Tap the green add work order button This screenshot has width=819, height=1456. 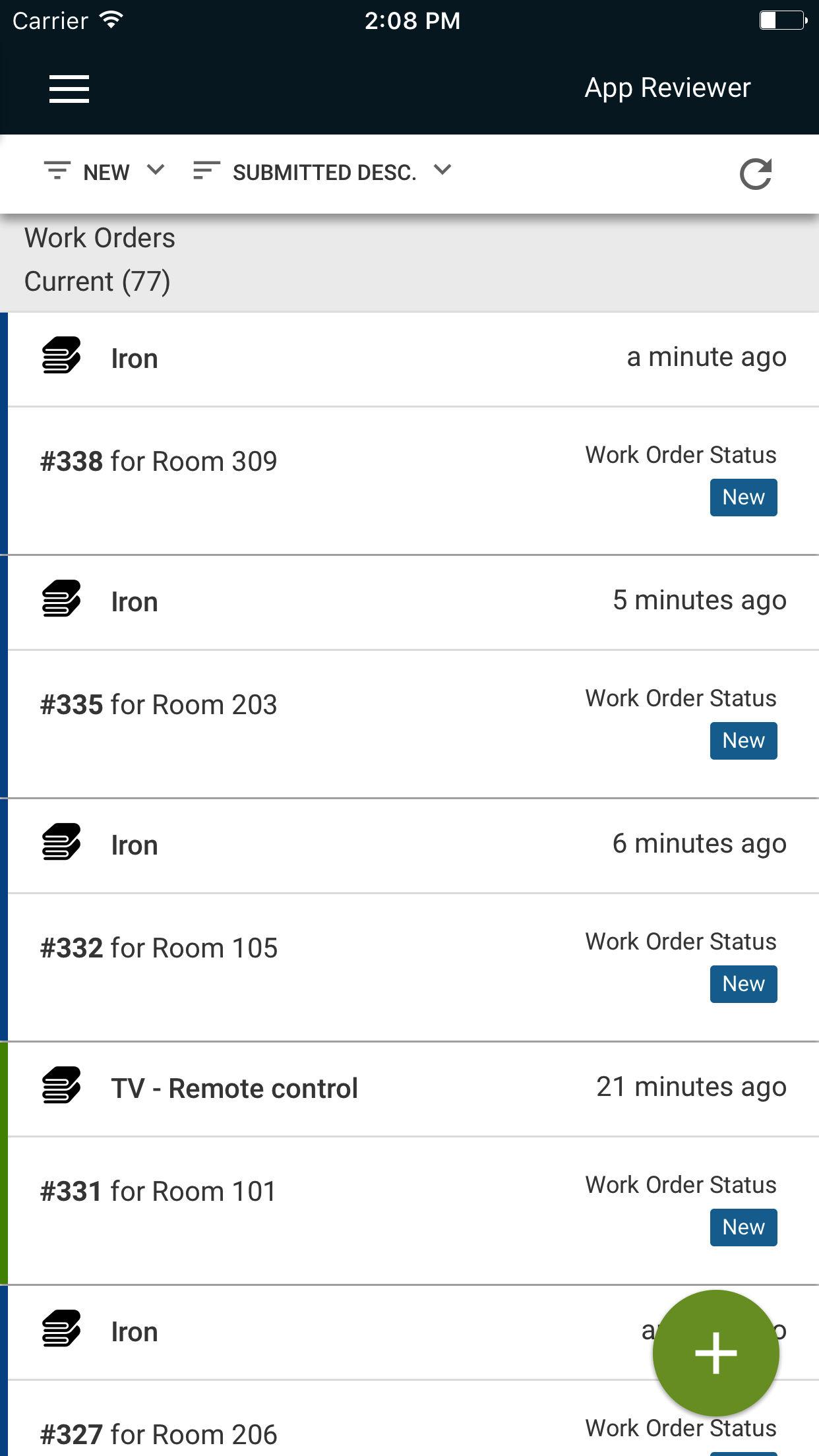click(715, 1352)
